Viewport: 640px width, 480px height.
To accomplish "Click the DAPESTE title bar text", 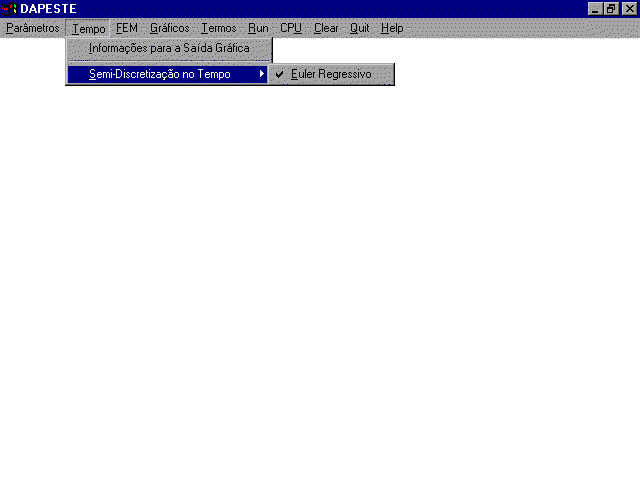I will click(48, 9).
